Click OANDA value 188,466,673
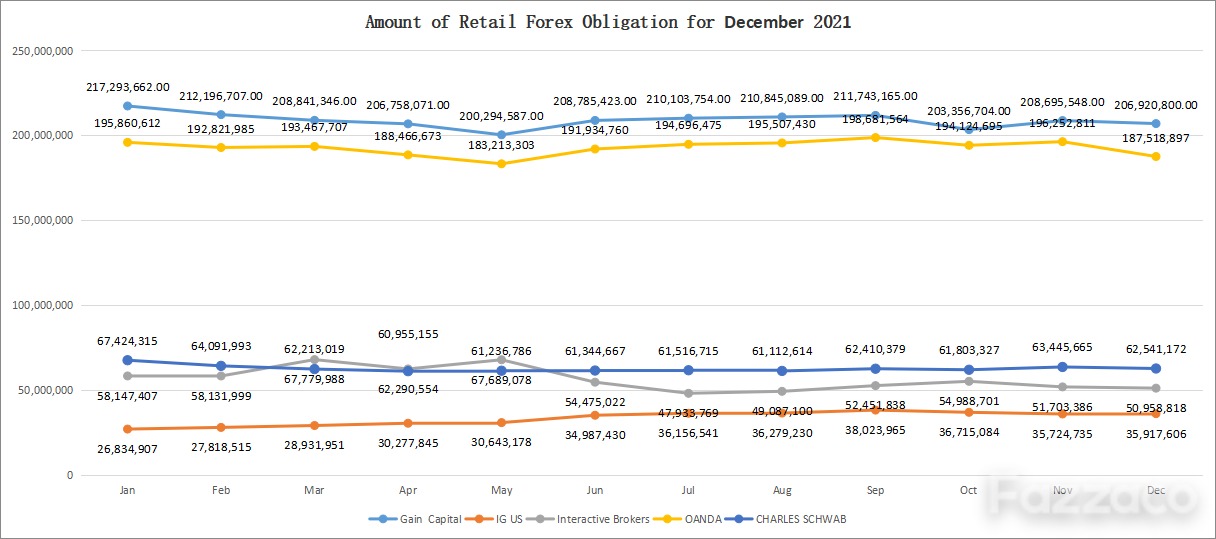Image resolution: width=1216 pixels, height=539 pixels. pos(407,135)
